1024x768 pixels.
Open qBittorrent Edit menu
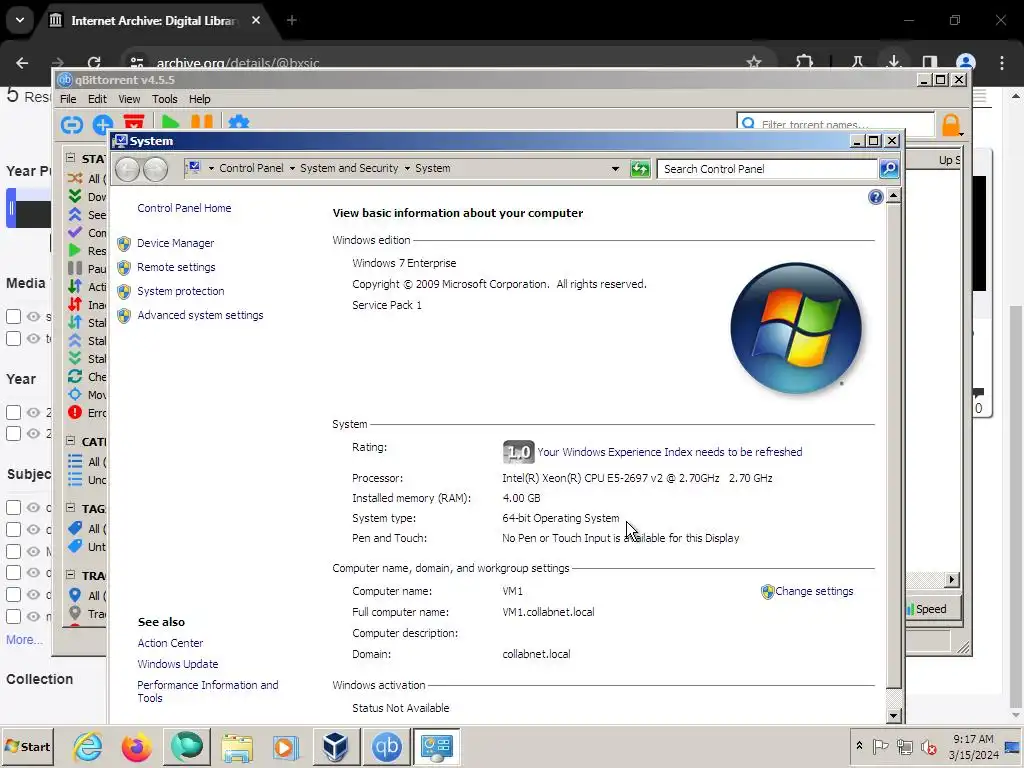[97, 99]
